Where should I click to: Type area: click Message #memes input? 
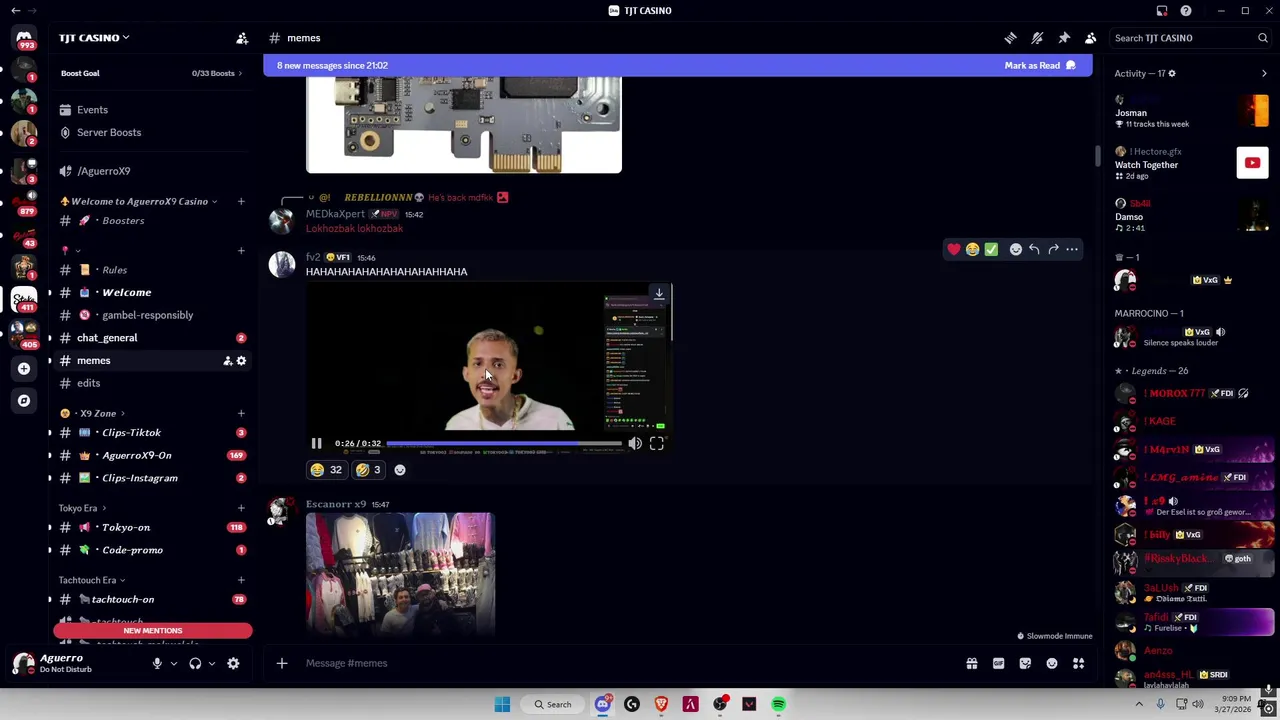click(x=630, y=663)
